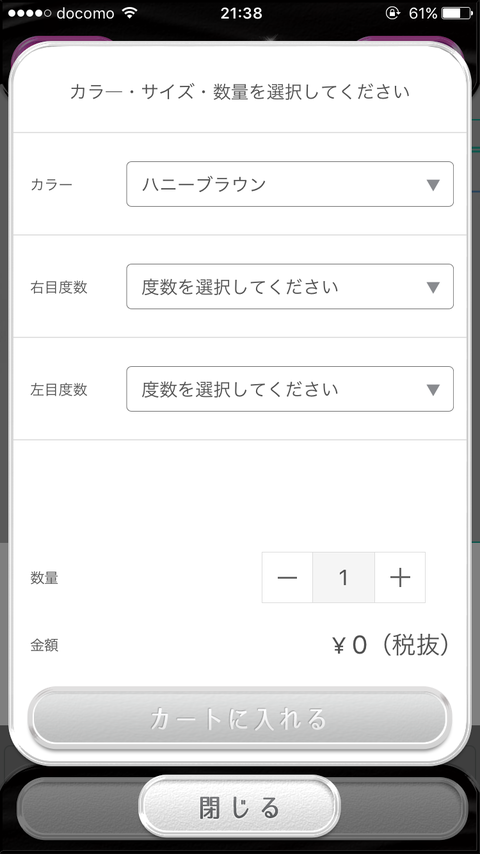Tap the 金額 price ¥0（税抜）text
The width and height of the screenshot is (480, 854).
coord(391,646)
